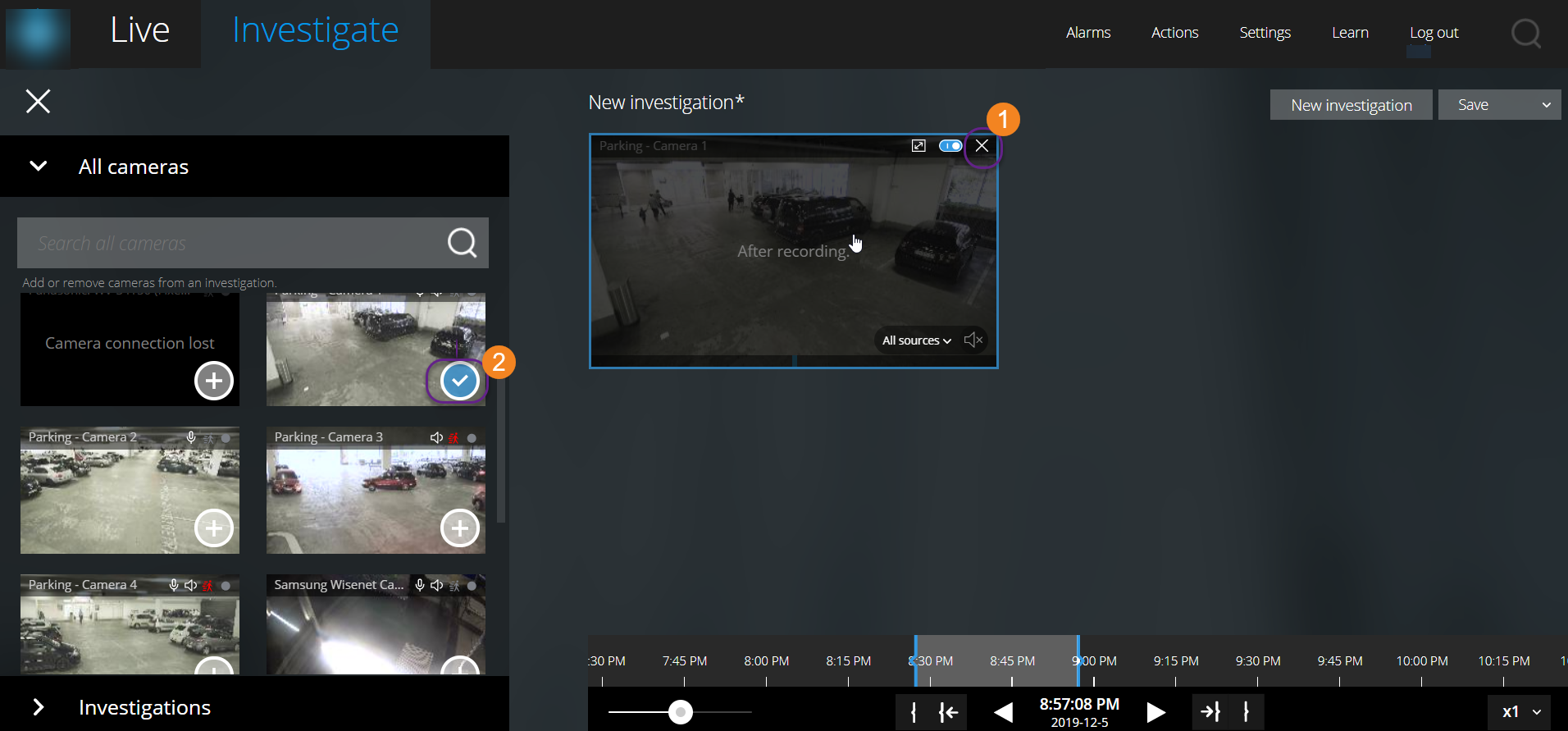Collapse the All cameras section
1568x731 pixels.
tap(39, 167)
